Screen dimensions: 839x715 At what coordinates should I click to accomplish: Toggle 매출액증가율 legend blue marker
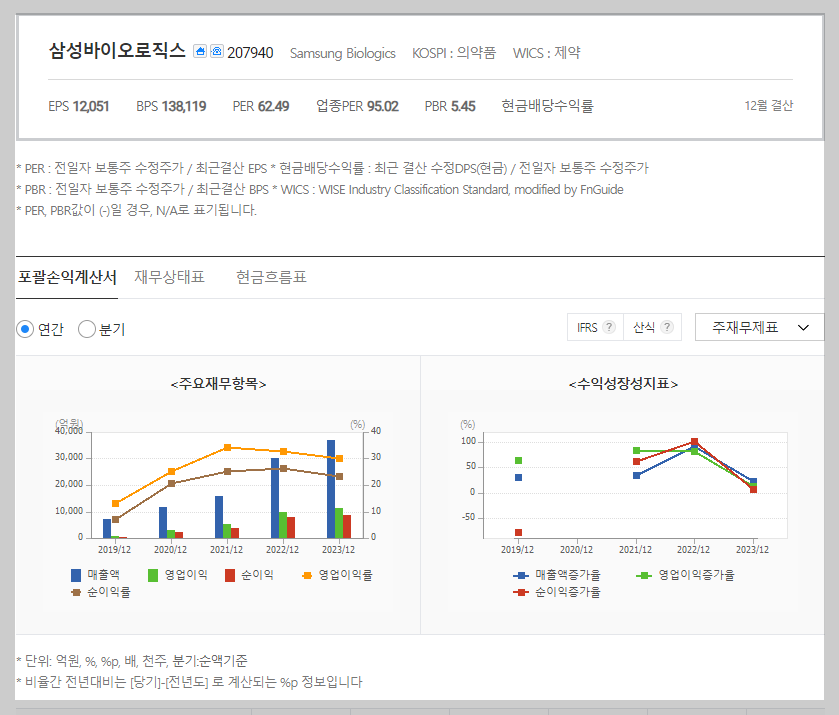point(521,575)
